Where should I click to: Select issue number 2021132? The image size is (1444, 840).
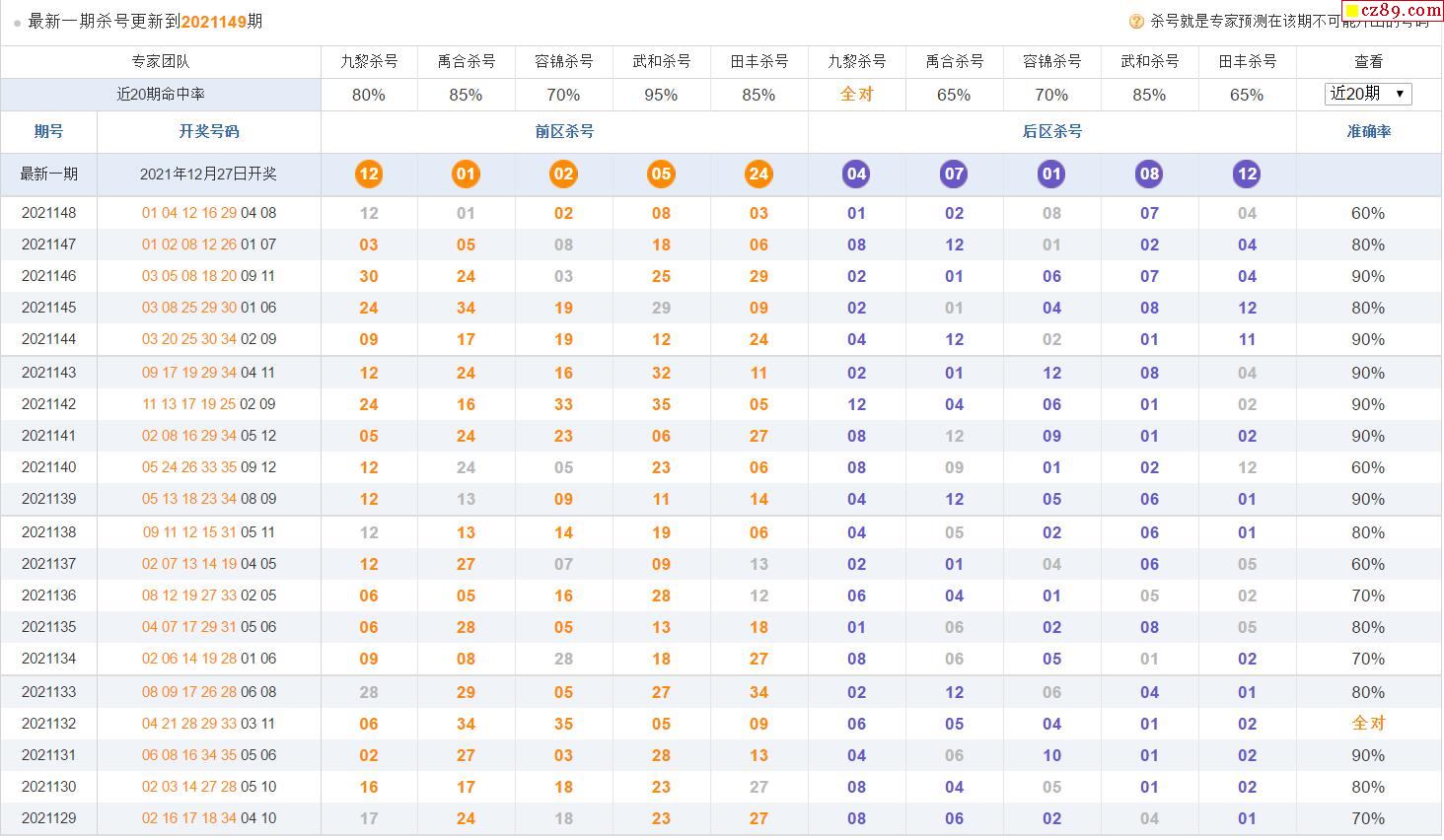(48, 724)
